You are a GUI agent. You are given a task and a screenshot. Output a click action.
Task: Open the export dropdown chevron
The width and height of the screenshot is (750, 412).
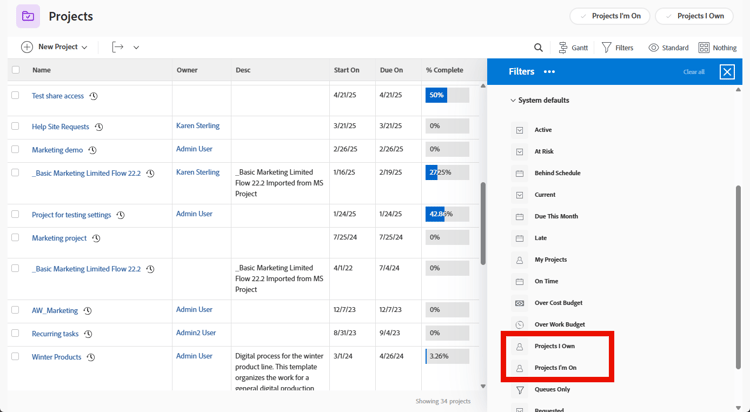(136, 47)
